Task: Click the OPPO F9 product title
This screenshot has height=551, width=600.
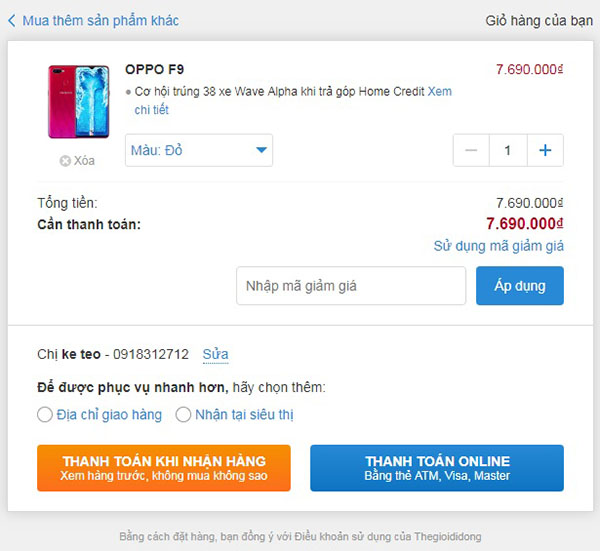Action: pyautogui.click(x=154, y=69)
